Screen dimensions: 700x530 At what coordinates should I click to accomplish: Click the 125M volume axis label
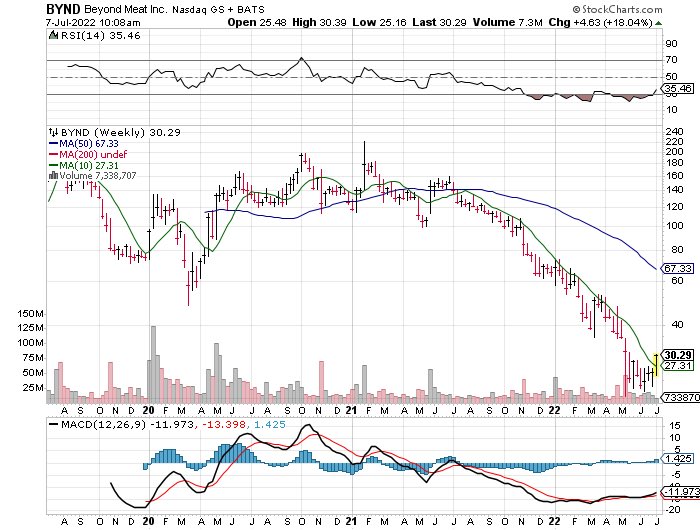30,328
